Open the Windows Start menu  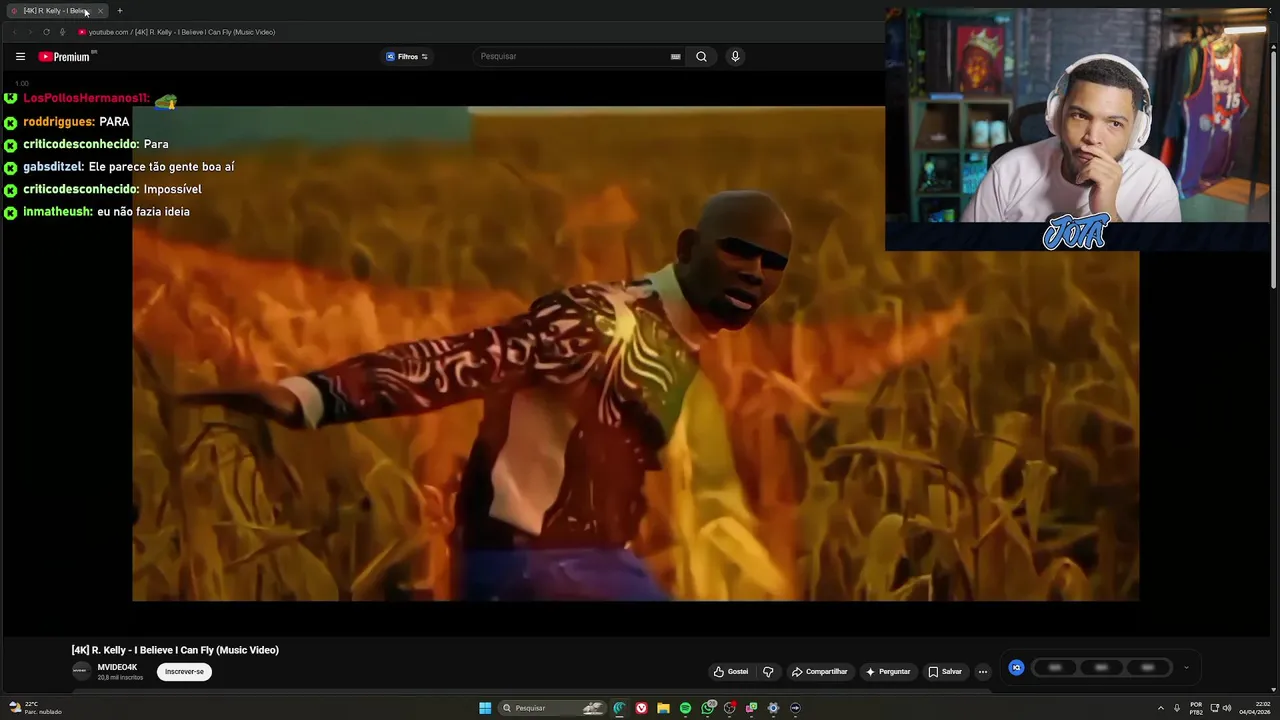(x=485, y=708)
